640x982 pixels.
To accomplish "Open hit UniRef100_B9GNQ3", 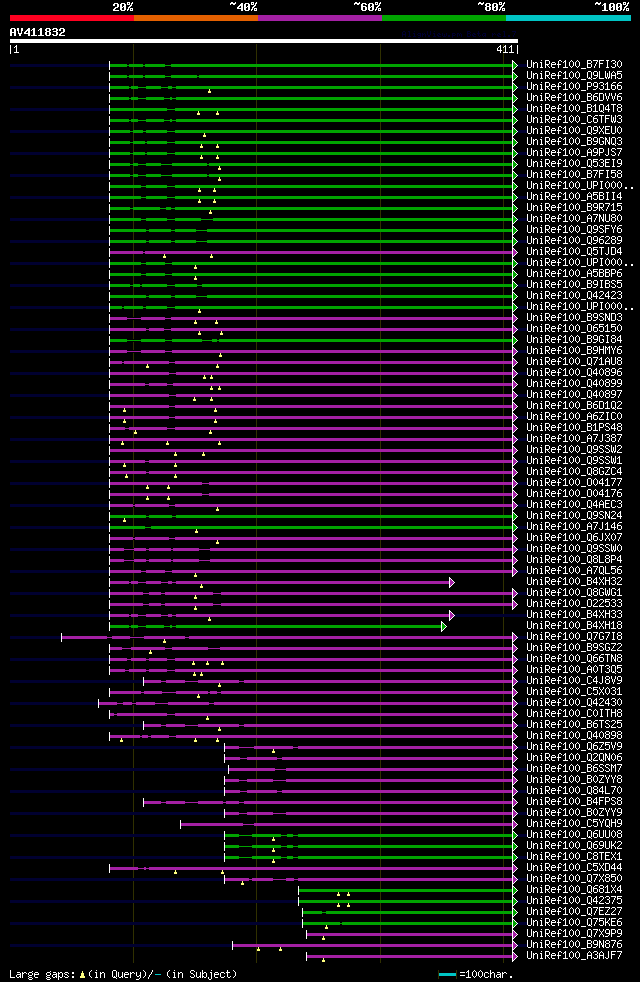I will (574, 142).
